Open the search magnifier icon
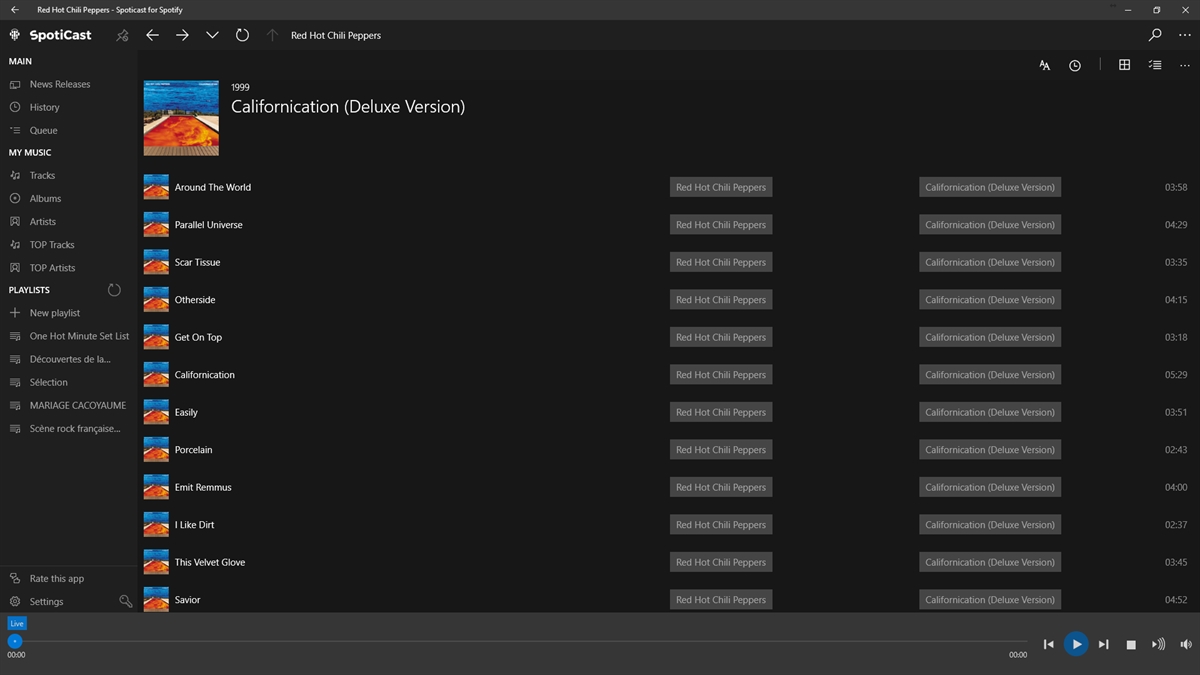 1155,35
